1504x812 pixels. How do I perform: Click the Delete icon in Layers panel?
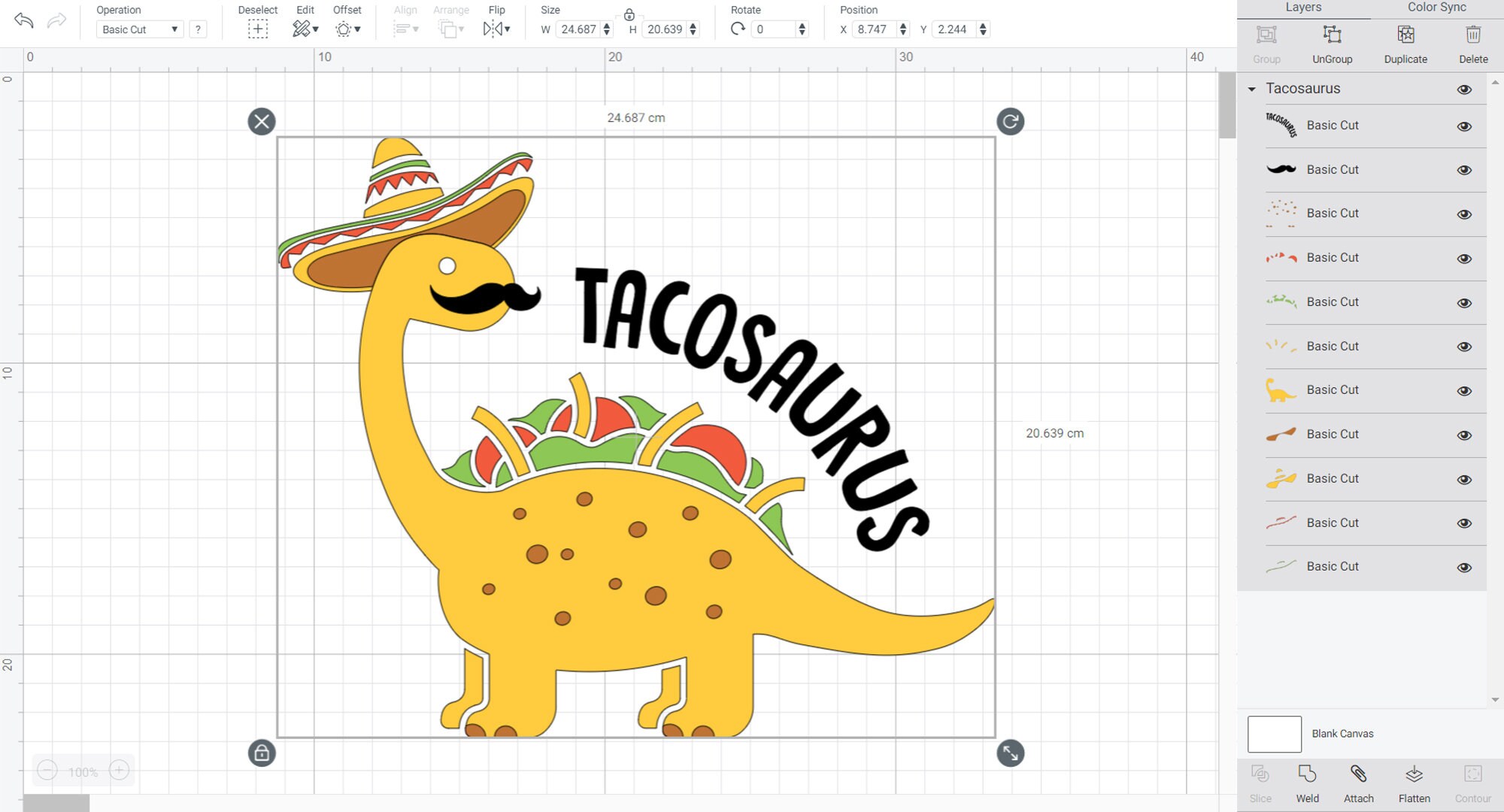click(x=1472, y=35)
